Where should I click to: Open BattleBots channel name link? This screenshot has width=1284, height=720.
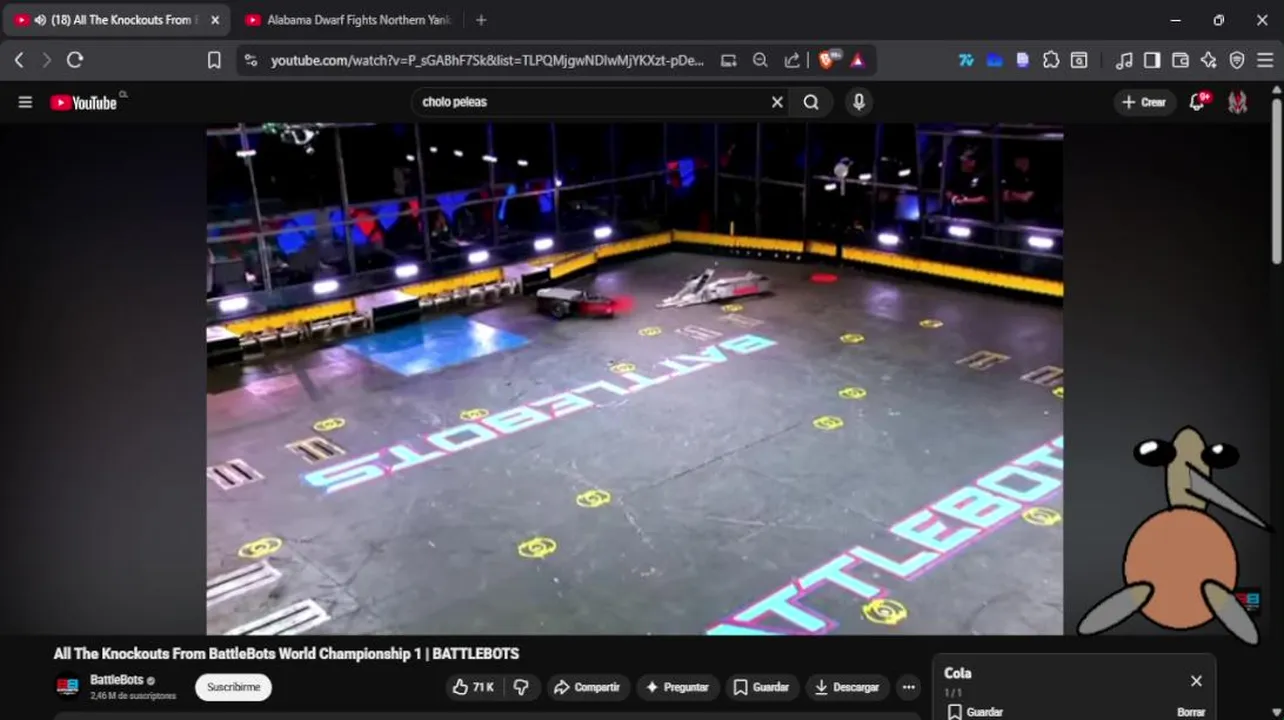click(116, 680)
